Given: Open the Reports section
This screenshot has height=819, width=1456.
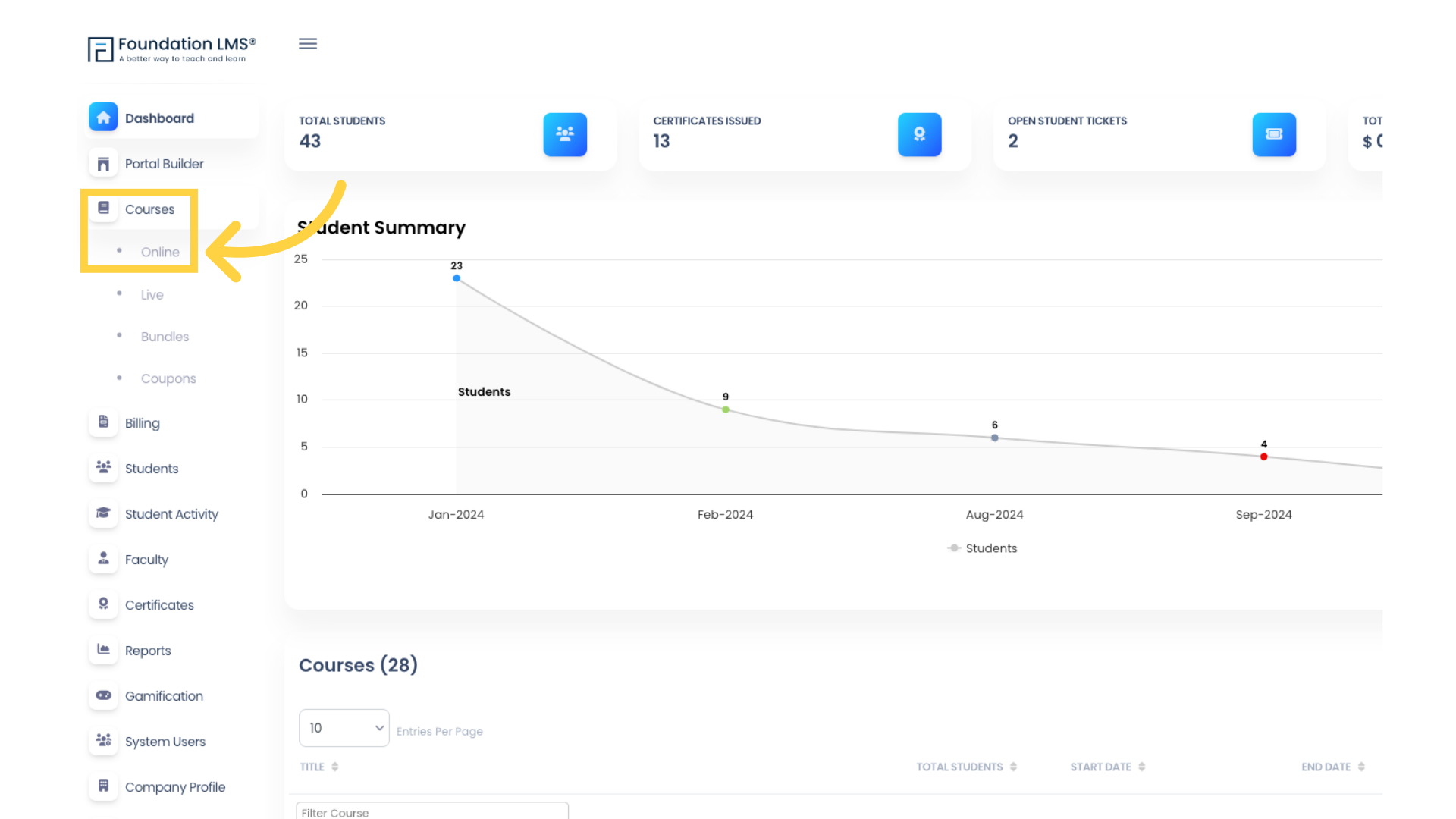Looking at the screenshot, I should (x=147, y=650).
